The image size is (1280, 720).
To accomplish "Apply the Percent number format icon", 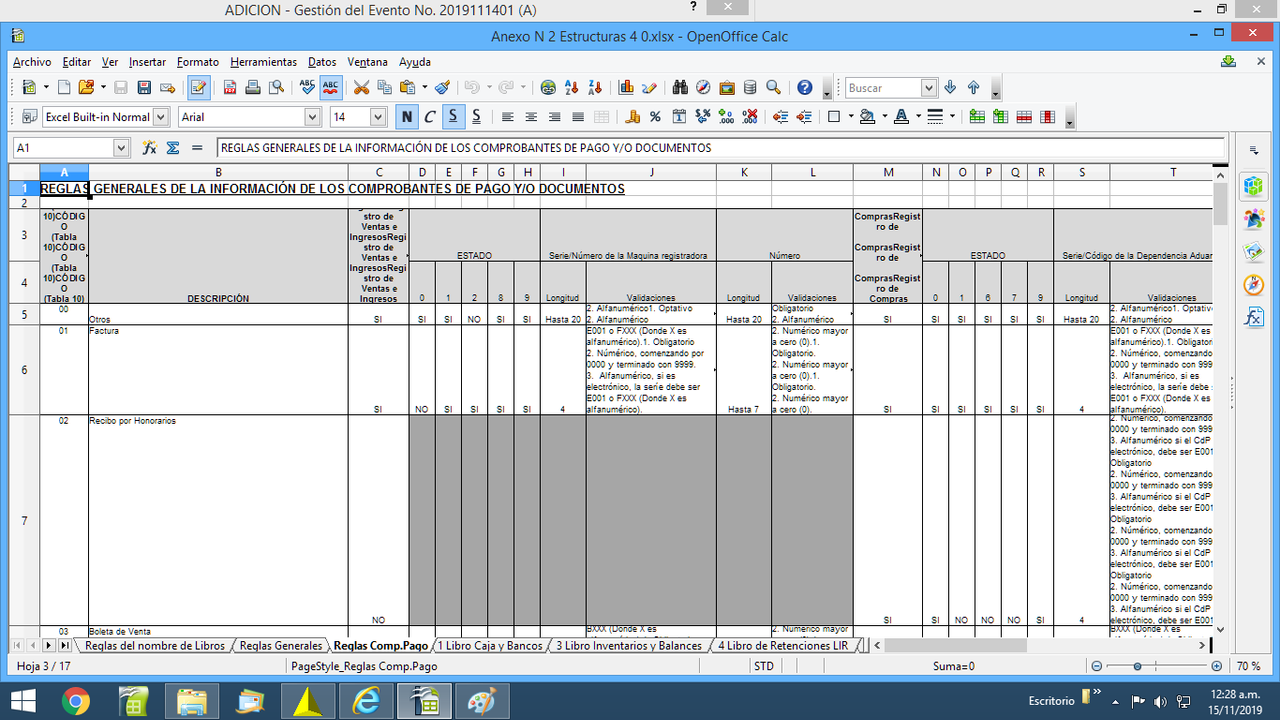I will pos(655,117).
